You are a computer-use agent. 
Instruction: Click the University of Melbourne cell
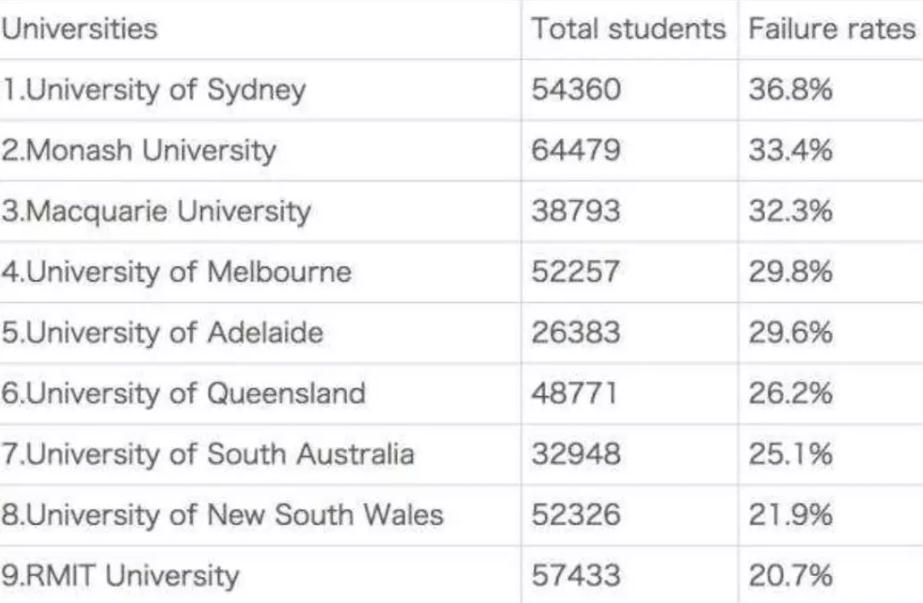[177, 272]
